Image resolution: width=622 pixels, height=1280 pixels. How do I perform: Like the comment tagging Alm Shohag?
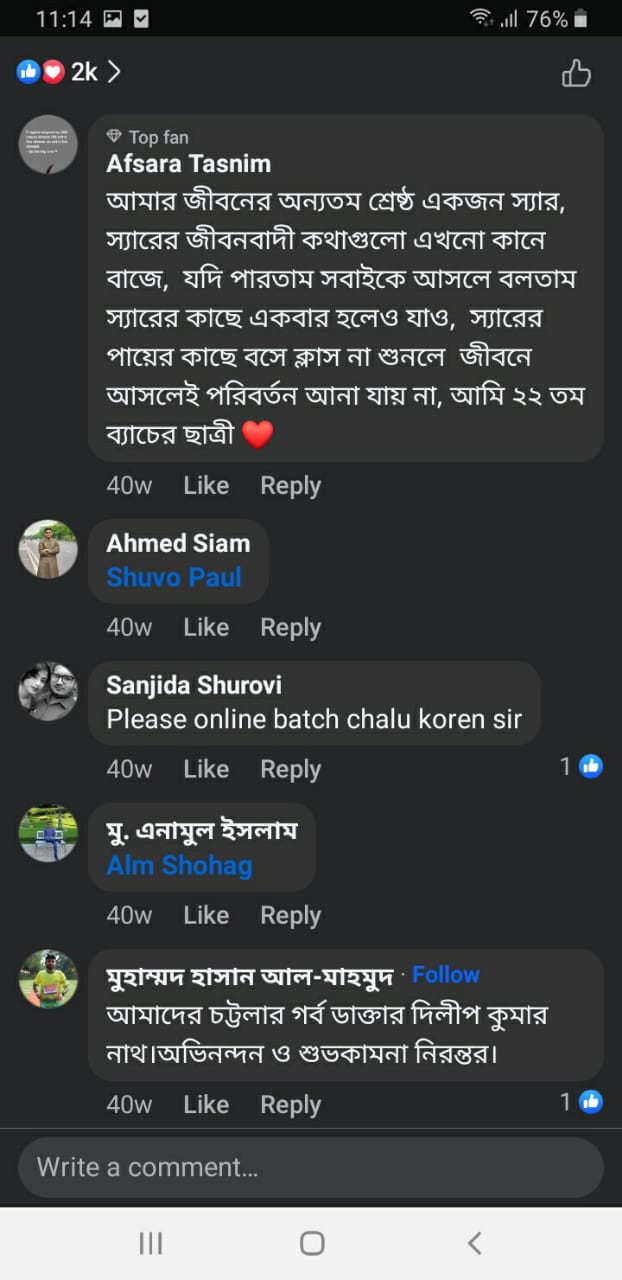(x=206, y=916)
